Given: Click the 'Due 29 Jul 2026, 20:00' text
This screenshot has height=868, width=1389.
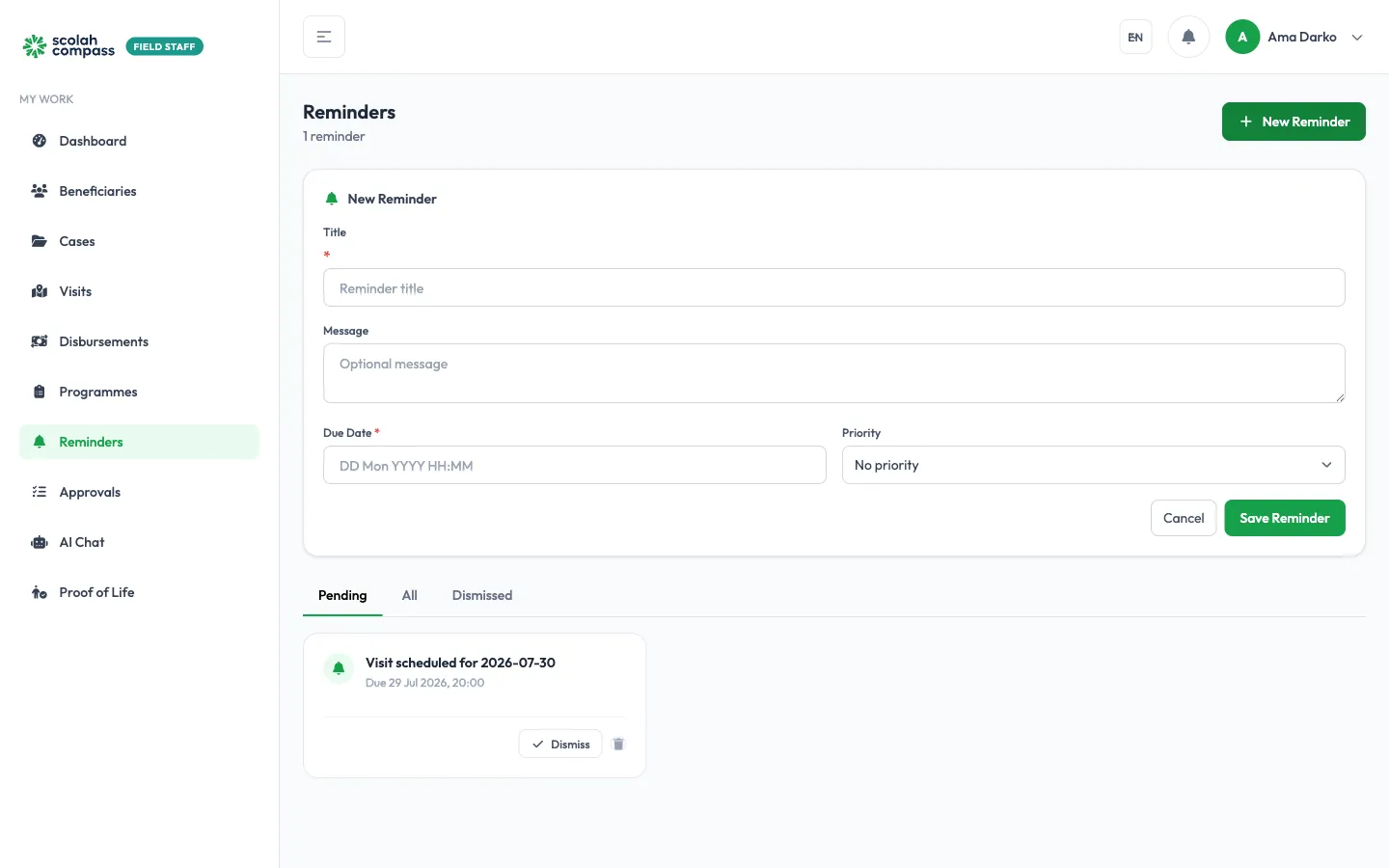Looking at the screenshot, I should tap(424, 683).
